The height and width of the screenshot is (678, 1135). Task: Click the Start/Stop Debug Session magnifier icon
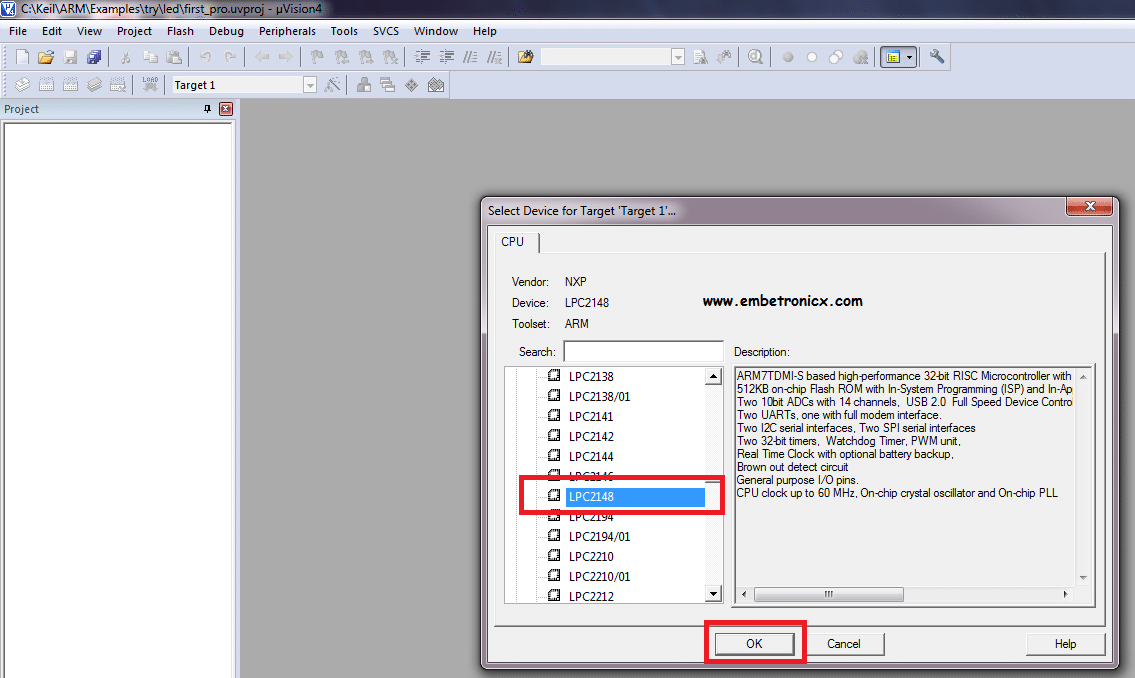pyautogui.click(x=756, y=57)
